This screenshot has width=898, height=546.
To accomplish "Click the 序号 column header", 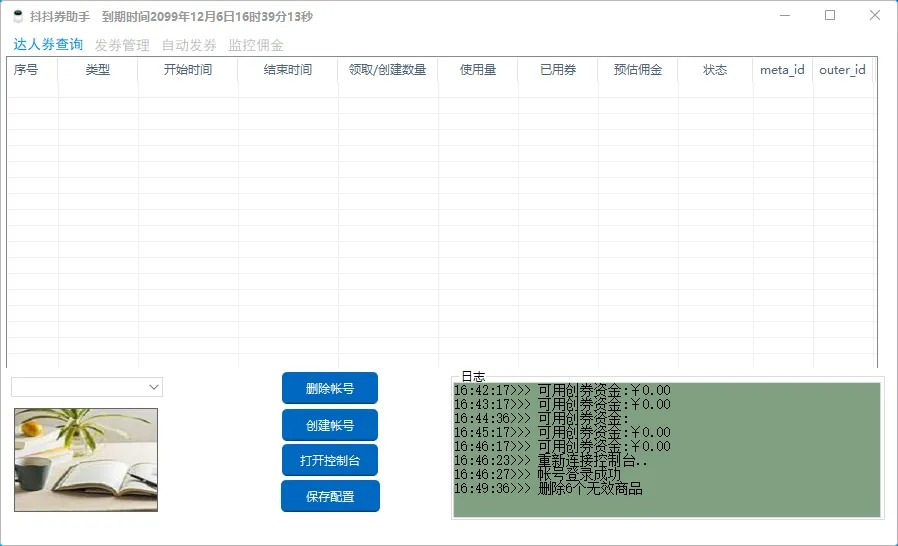I will [x=33, y=70].
